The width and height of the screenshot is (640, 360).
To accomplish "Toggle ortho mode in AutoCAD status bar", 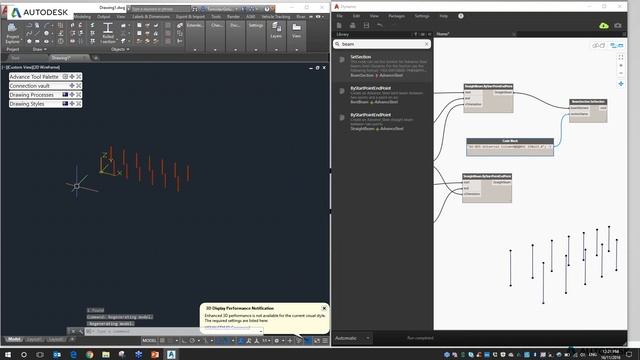I will (x=184, y=340).
